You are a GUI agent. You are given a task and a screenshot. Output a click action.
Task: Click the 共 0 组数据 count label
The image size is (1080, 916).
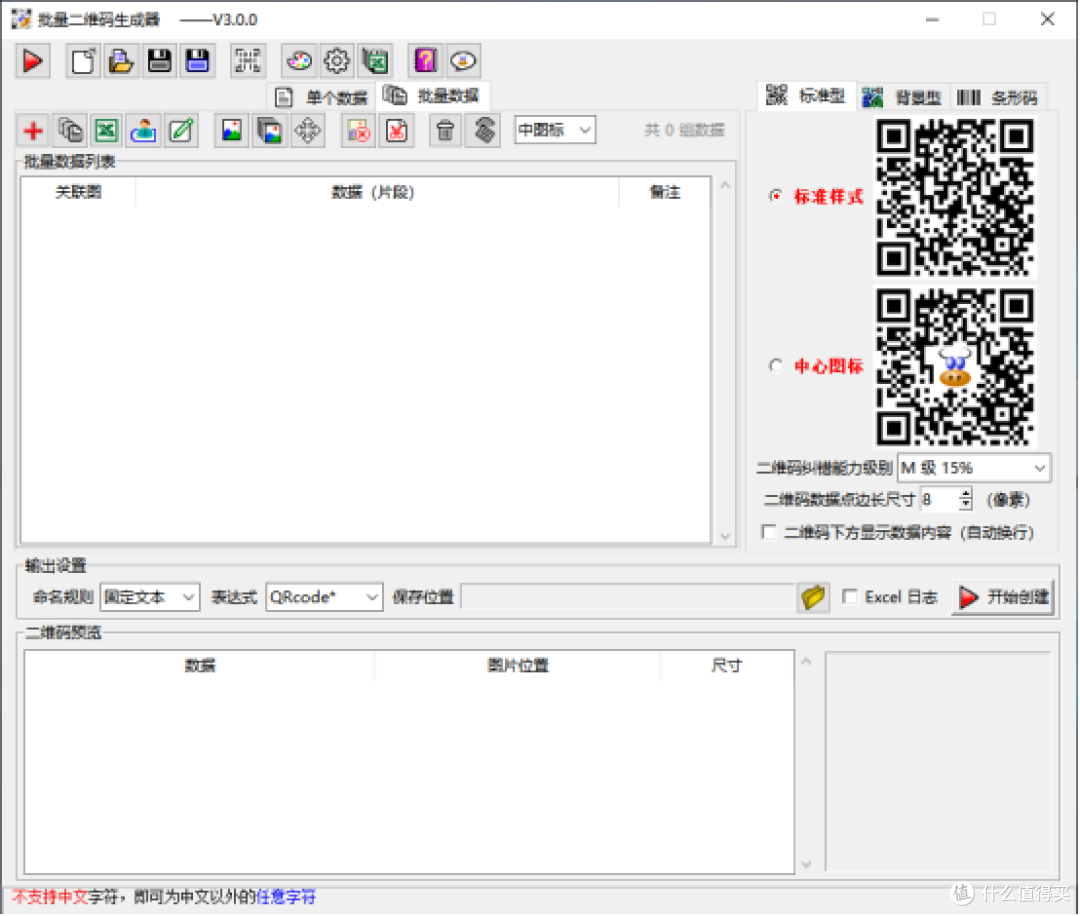click(x=684, y=129)
